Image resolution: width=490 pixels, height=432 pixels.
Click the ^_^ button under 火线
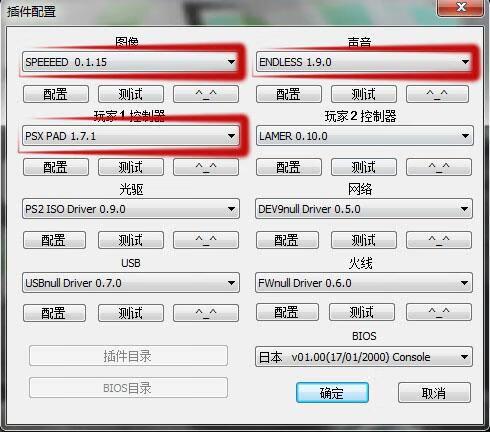tap(439, 312)
